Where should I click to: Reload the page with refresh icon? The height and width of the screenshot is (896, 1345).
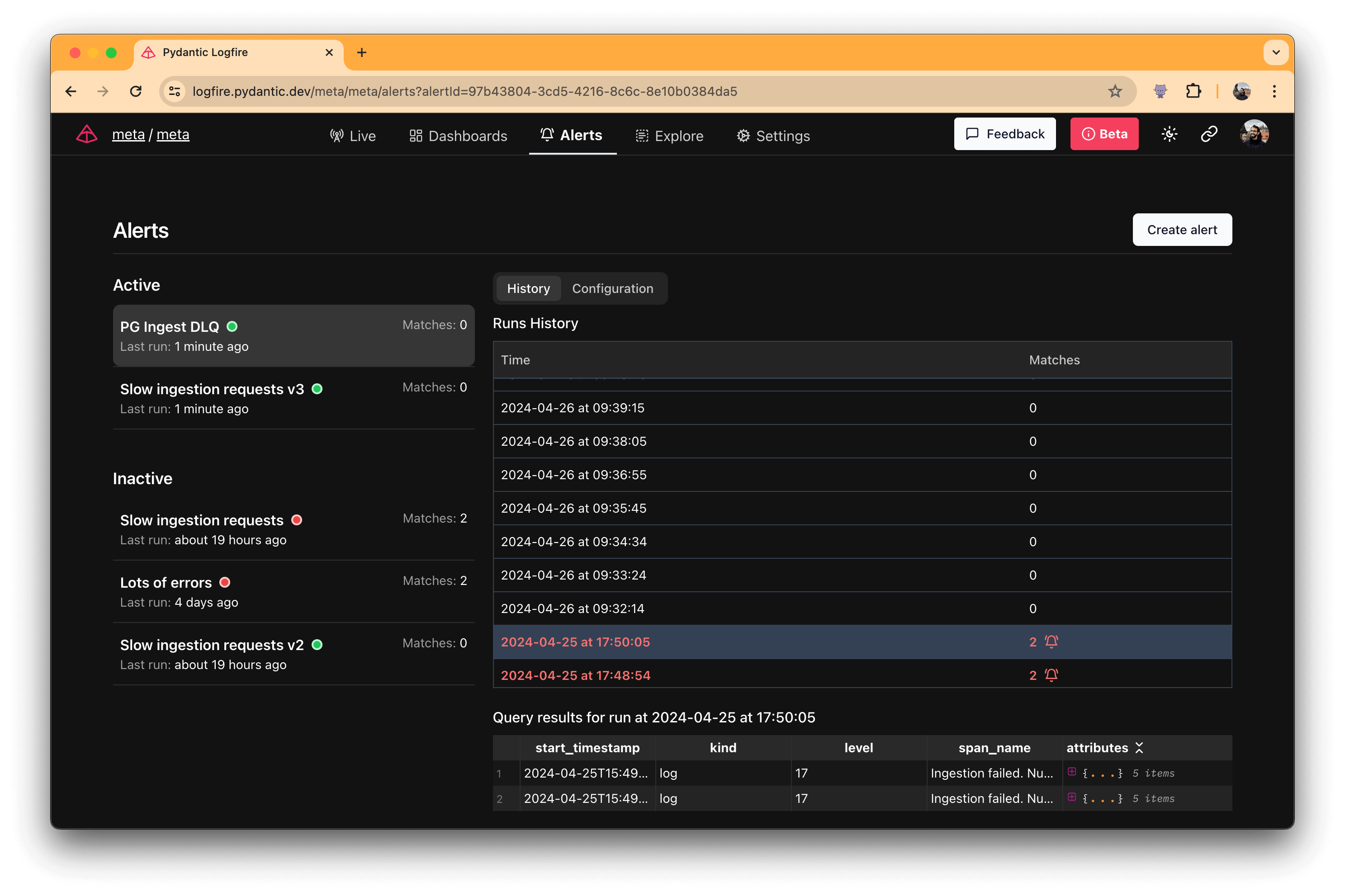pos(136,91)
